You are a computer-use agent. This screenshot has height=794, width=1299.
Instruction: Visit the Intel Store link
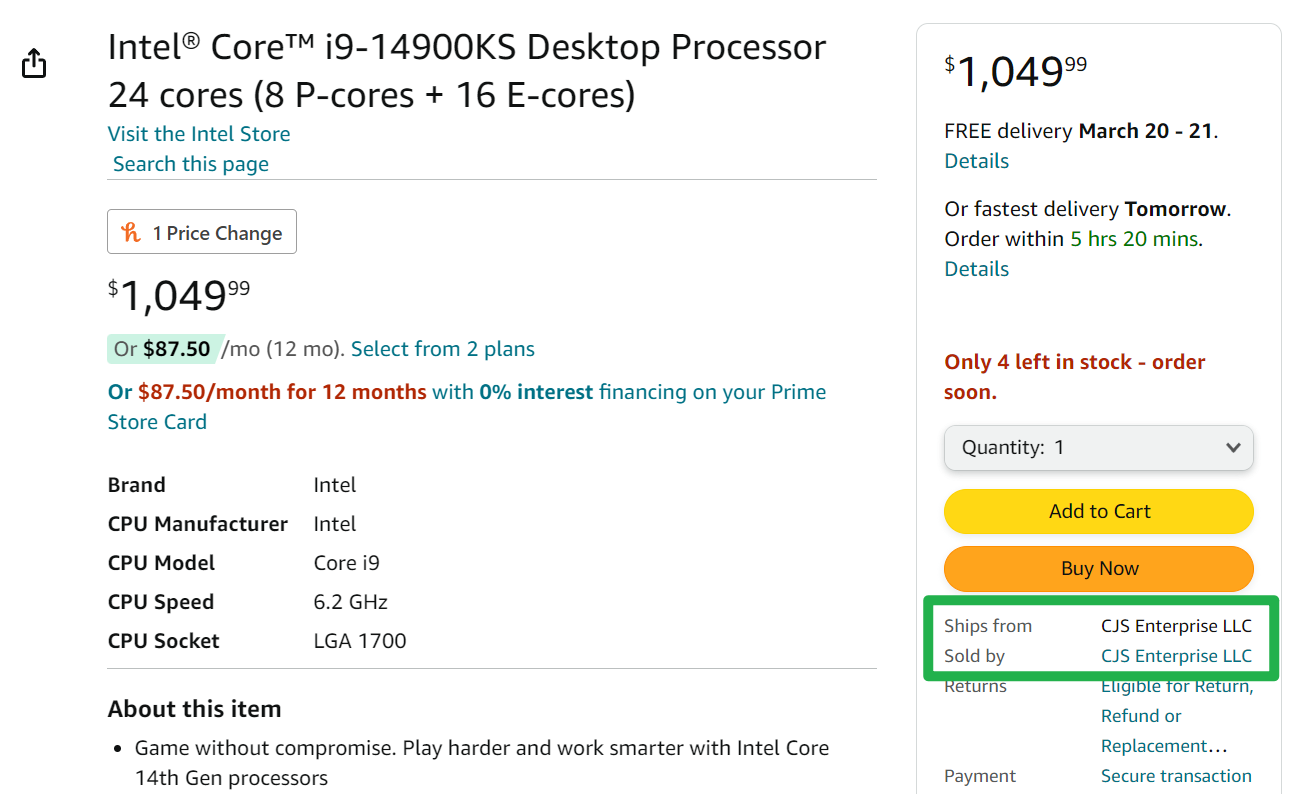(199, 134)
